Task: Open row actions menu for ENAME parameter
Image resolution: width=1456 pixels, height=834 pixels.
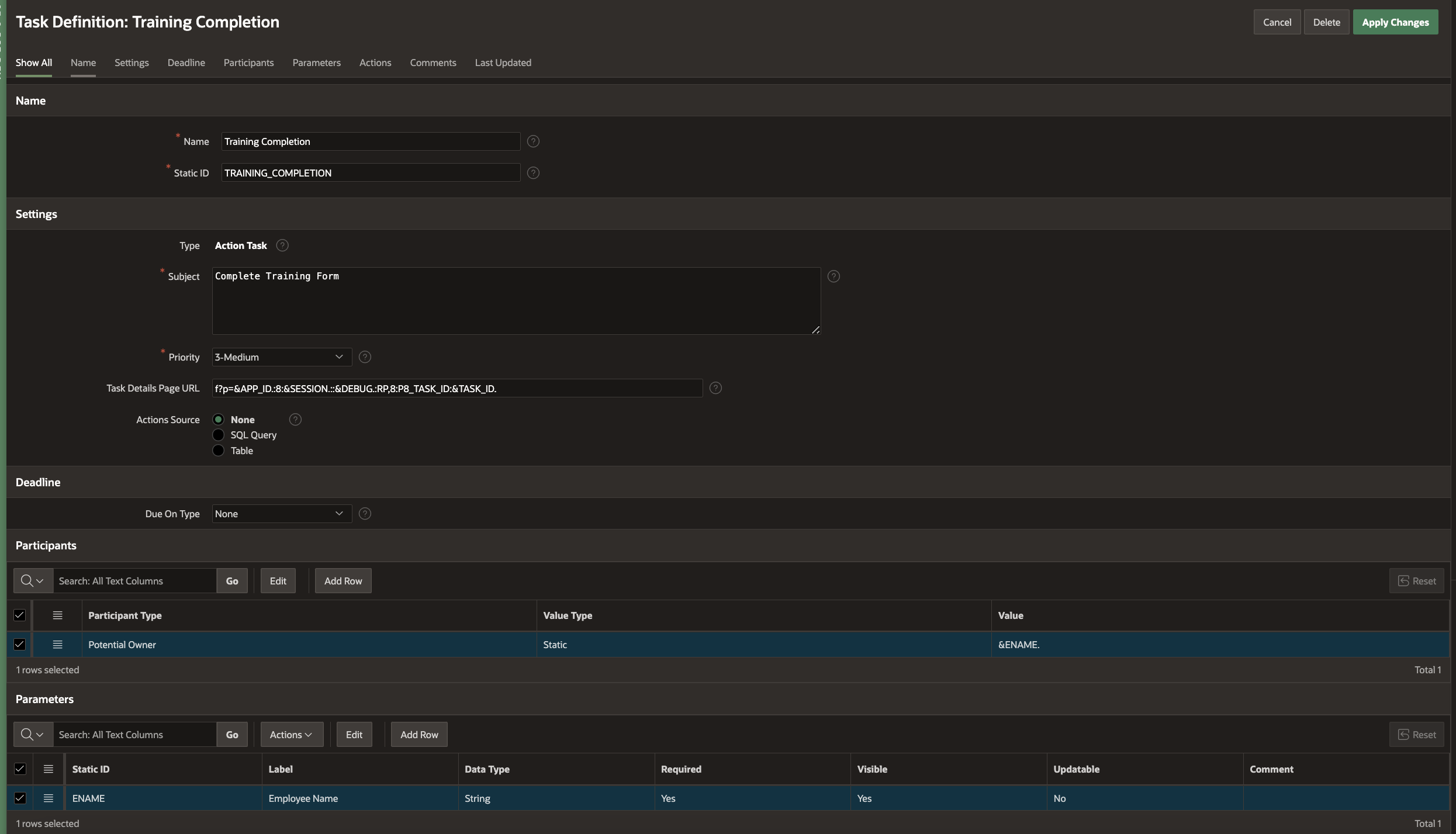Action: 49,798
